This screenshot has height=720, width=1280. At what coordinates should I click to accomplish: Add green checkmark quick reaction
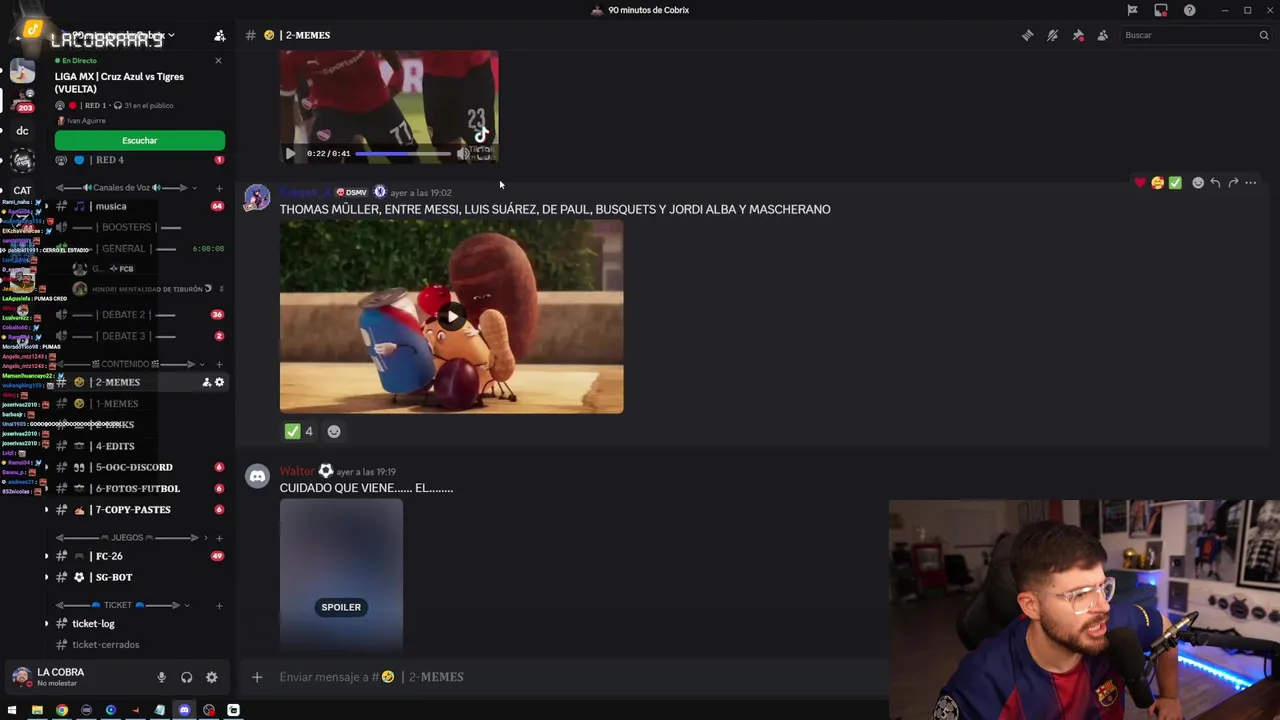pos(1175,183)
